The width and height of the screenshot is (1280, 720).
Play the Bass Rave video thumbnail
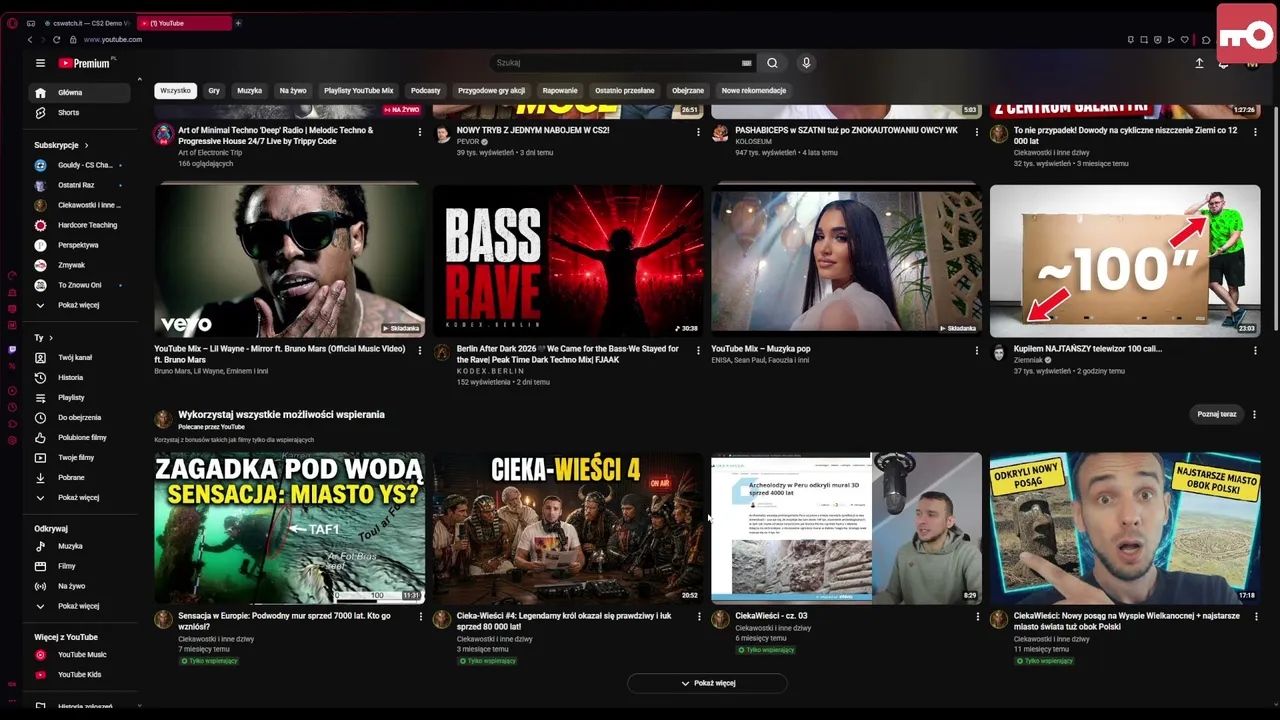[568, 261]
